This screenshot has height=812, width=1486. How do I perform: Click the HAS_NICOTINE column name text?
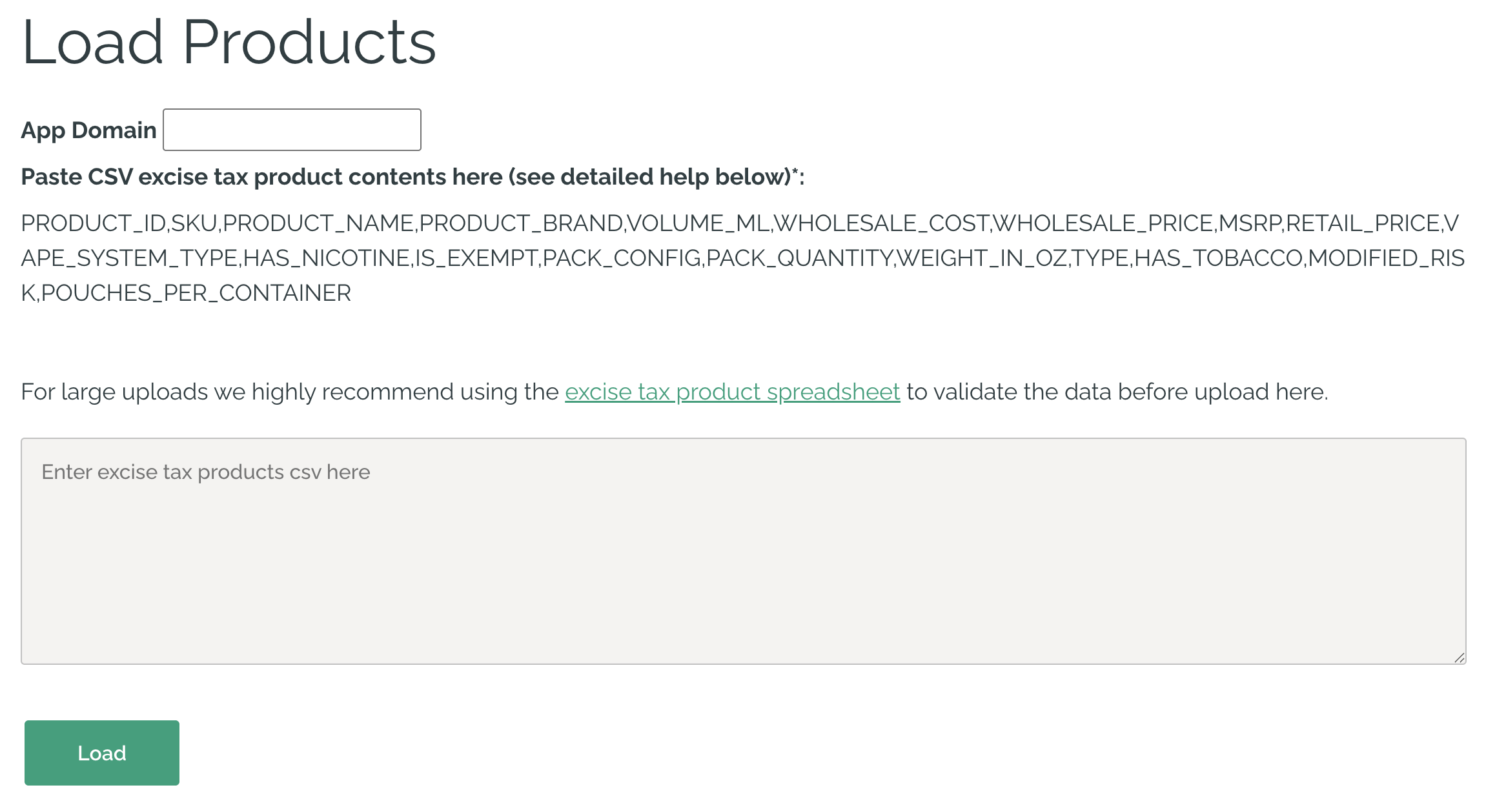coord(326,258)
